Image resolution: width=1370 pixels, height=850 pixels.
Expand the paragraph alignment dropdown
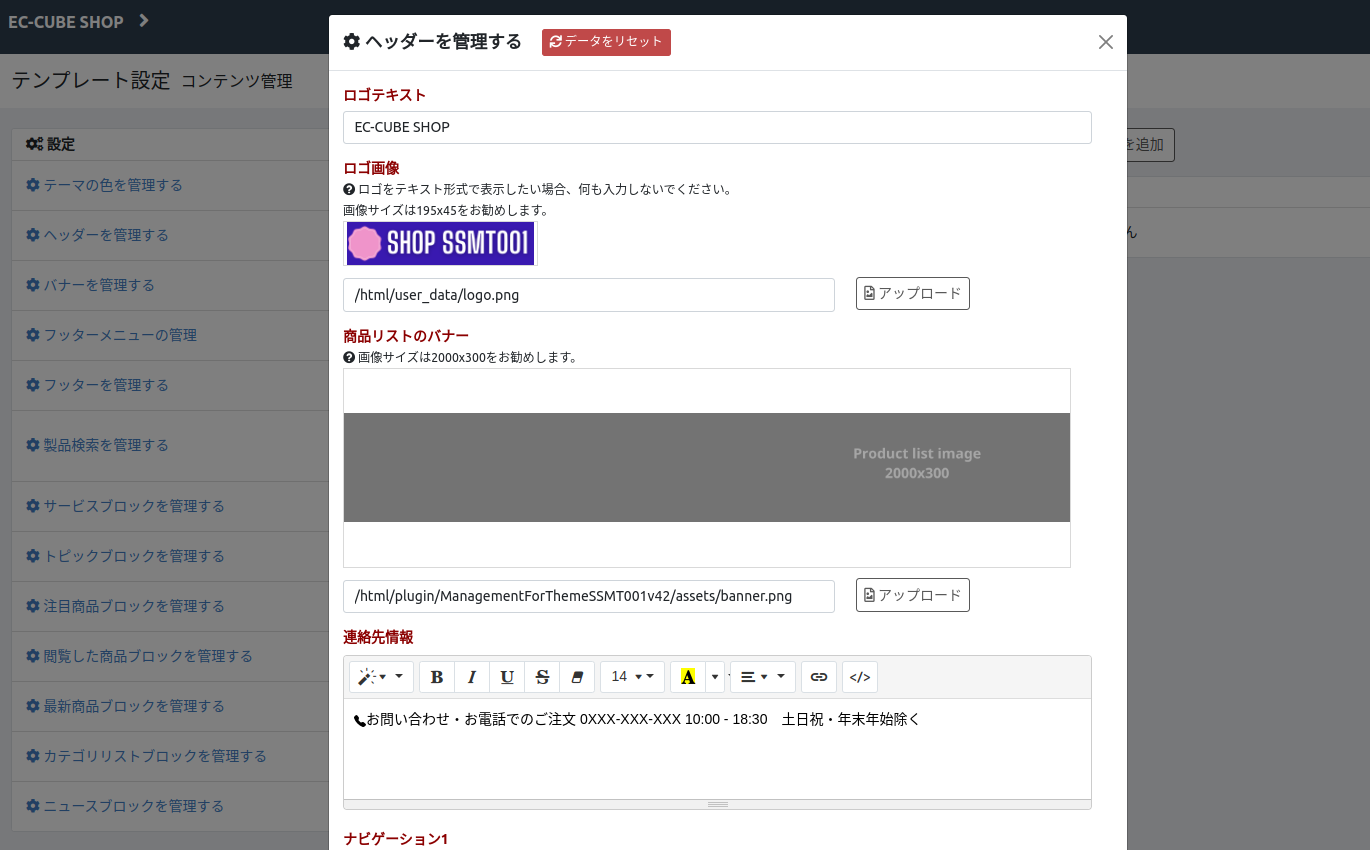pos(762,677)
